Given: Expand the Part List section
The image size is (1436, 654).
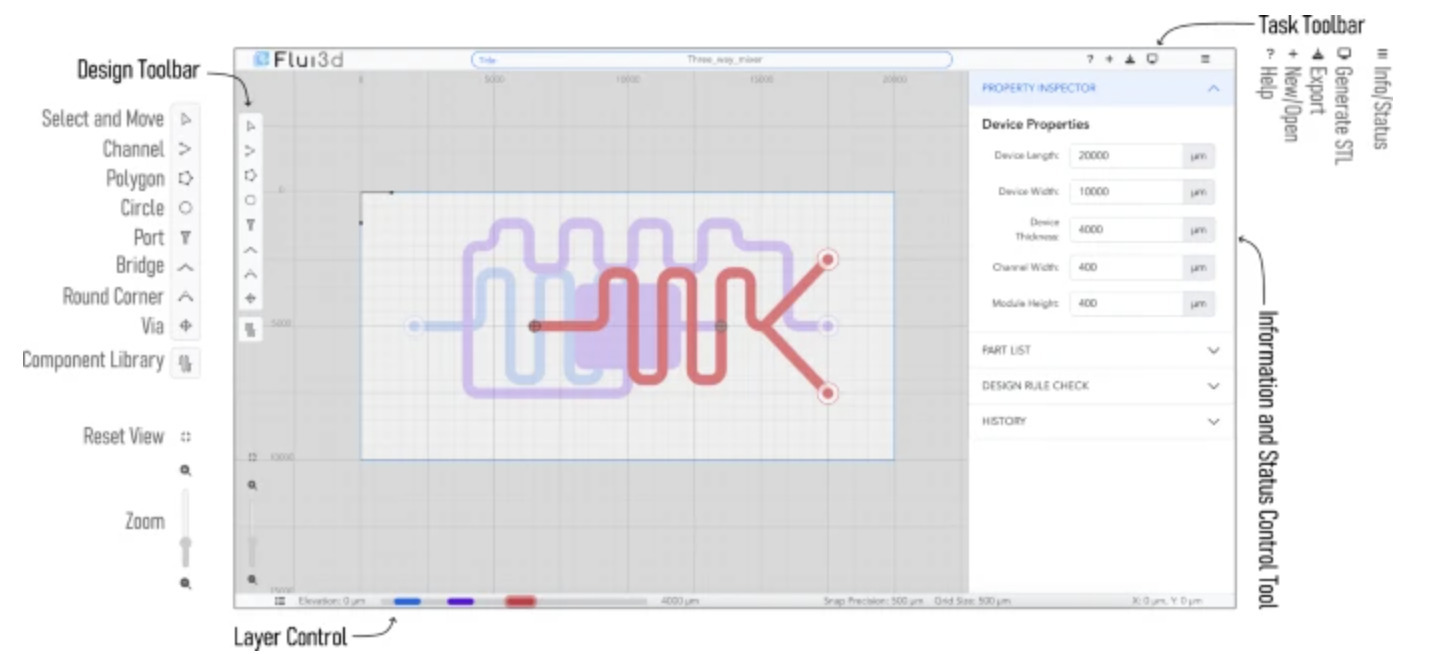Looking at the screenshot, I should click(x=1101, y=350).
